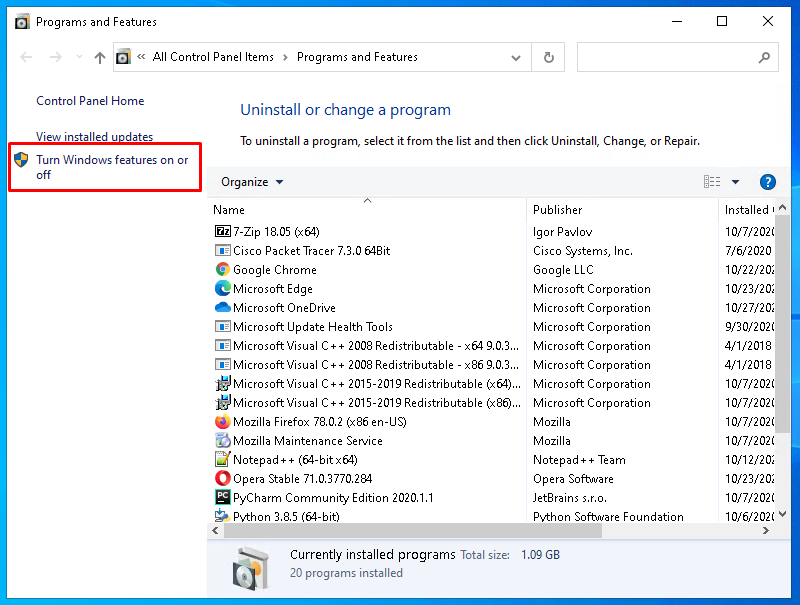This screenshot has height=605, width=800.
Task: Click the horizontal scrollbar thumb
Action: pos(413,531)
